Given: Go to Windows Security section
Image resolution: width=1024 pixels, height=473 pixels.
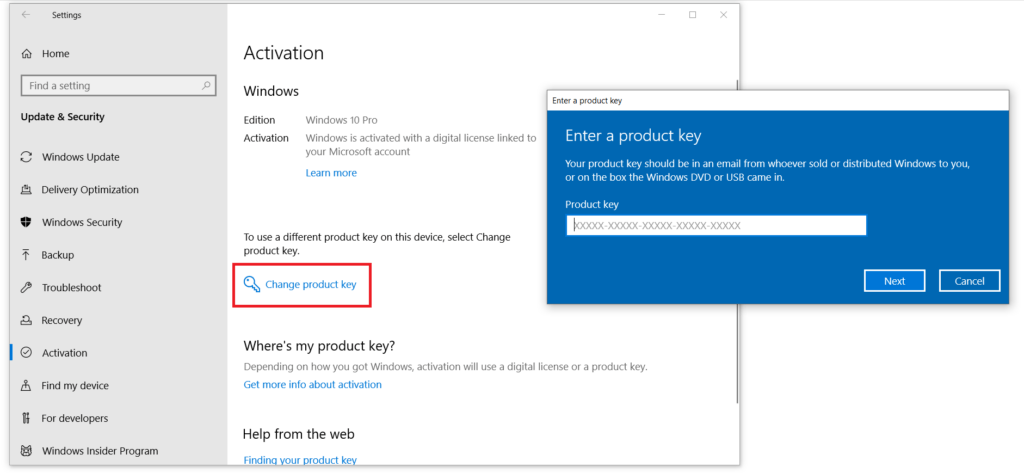Looking at the screenshot, I should coord(82,222).
